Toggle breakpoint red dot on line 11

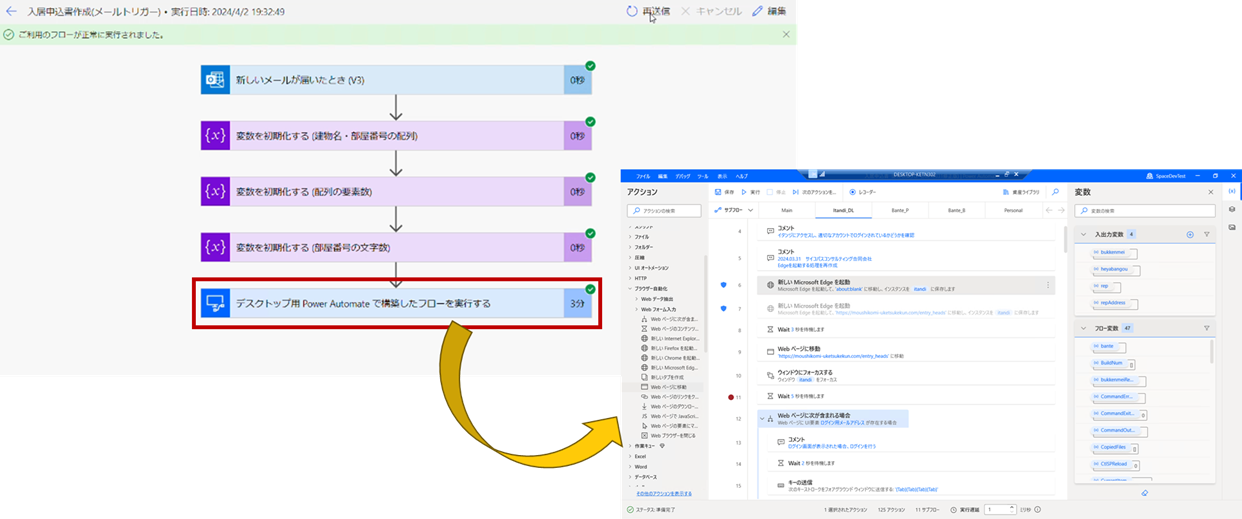(x=731, y=397)
